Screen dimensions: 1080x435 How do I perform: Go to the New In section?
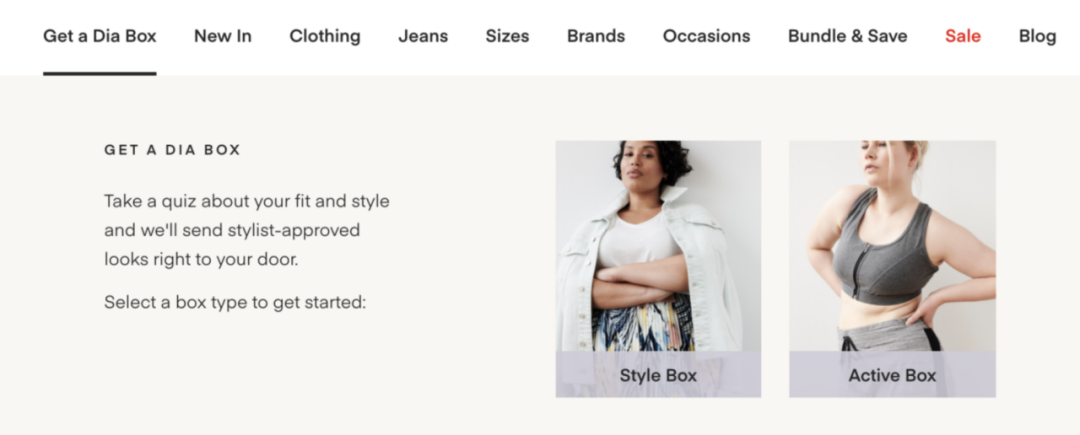point(223,36)
